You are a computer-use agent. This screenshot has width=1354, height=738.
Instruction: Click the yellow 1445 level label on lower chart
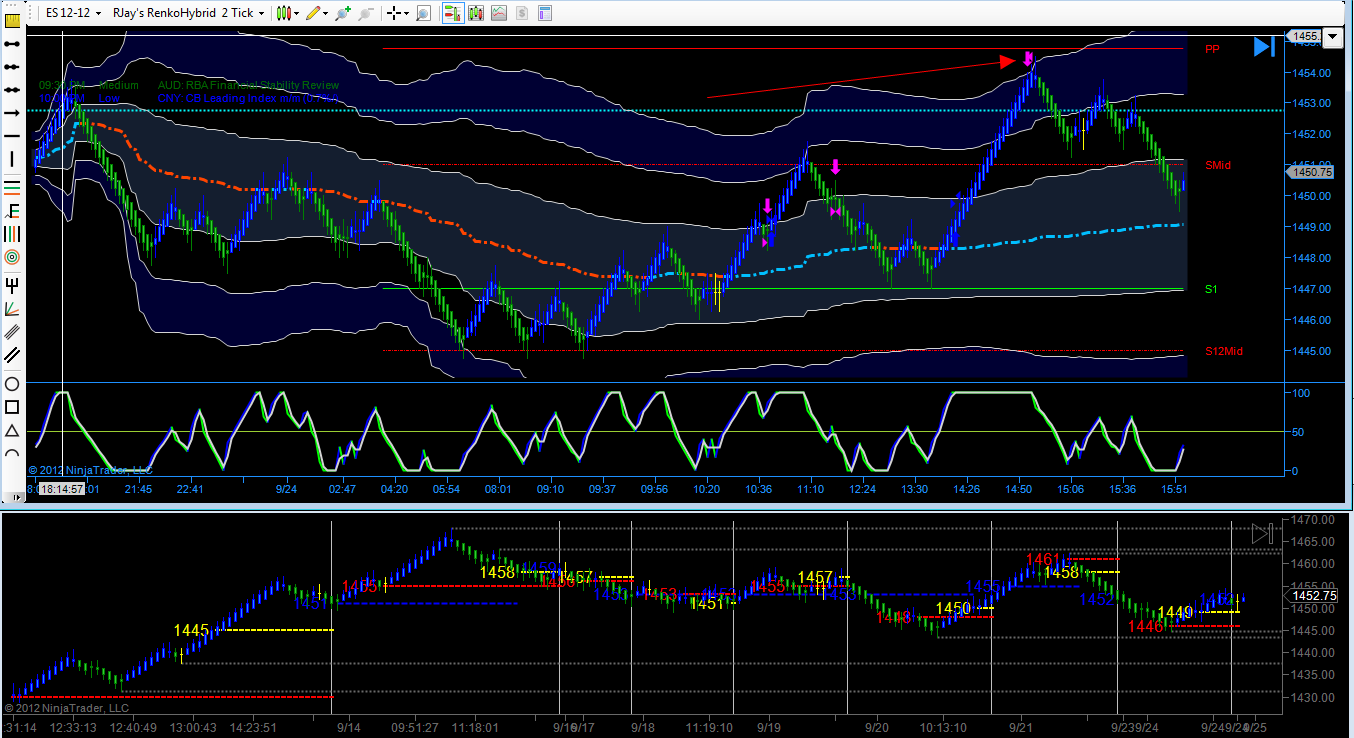click(x=191, y=630)
